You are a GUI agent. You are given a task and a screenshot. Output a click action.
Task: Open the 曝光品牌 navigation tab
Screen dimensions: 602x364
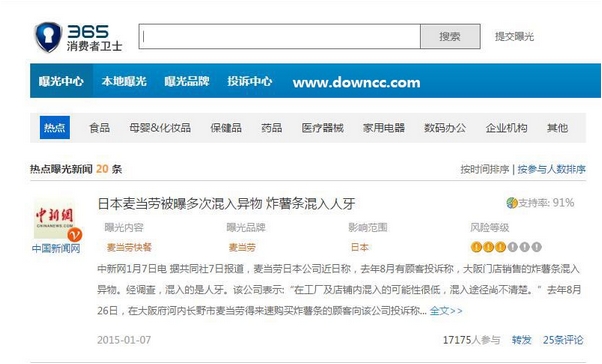tap(187, 81)
